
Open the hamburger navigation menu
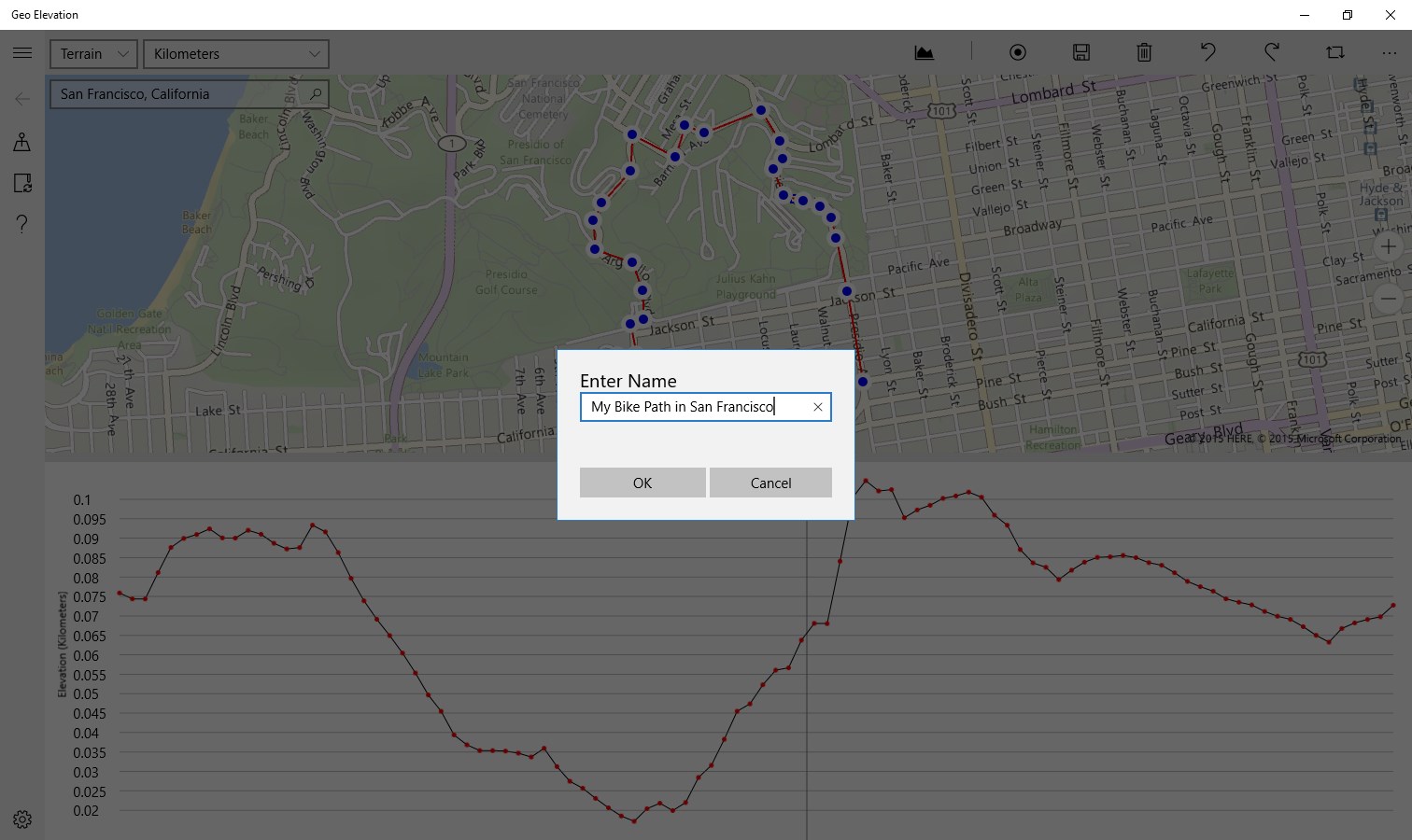point(21,52)
